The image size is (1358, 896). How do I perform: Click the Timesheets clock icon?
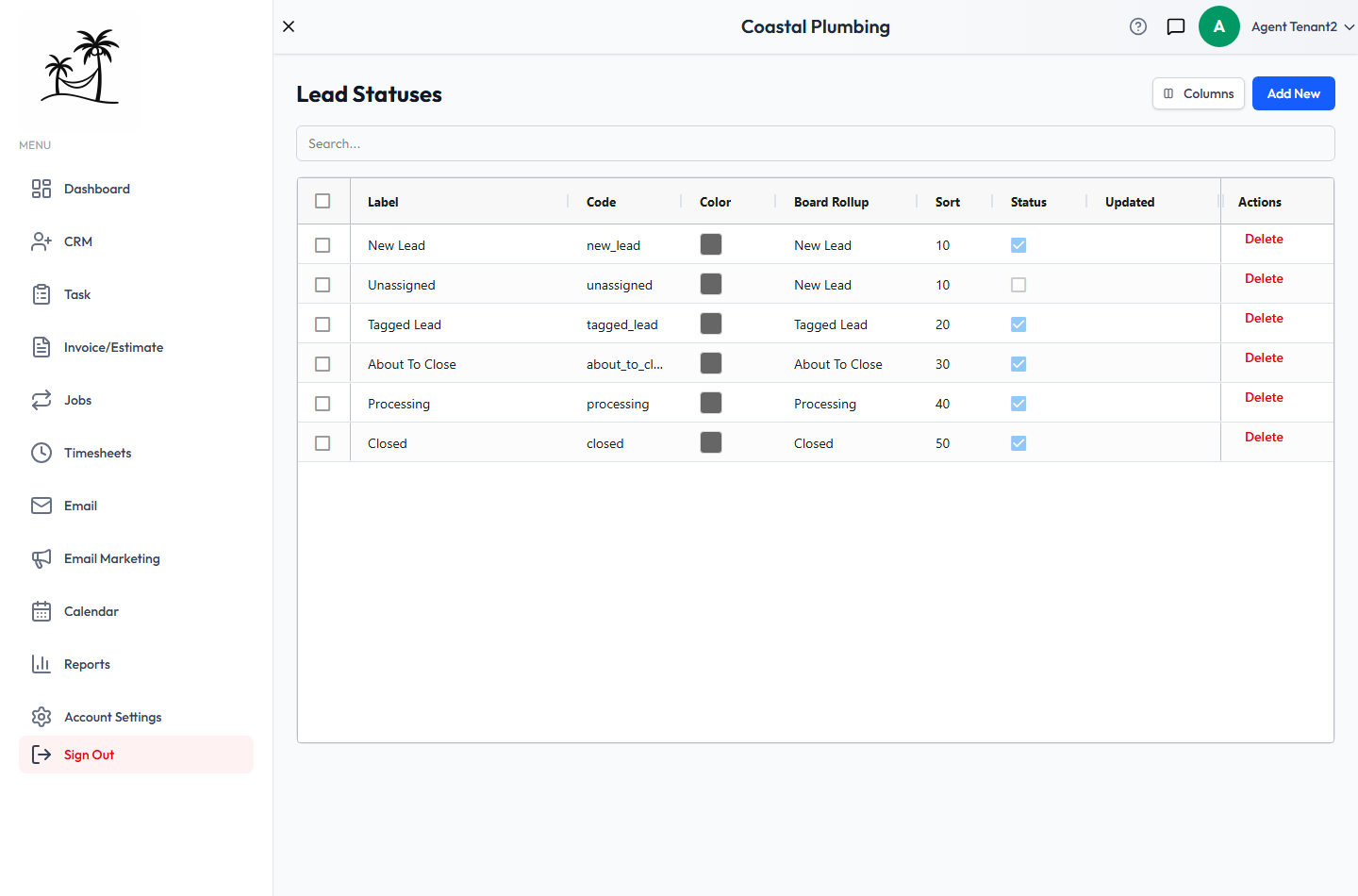point(41,453)
